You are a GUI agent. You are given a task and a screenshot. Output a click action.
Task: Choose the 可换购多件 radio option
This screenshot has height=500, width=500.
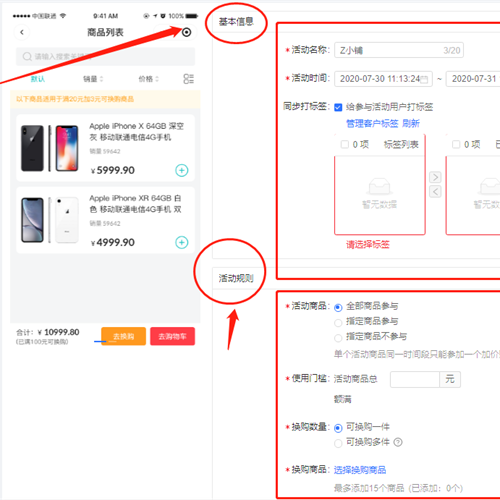point(338,443)
